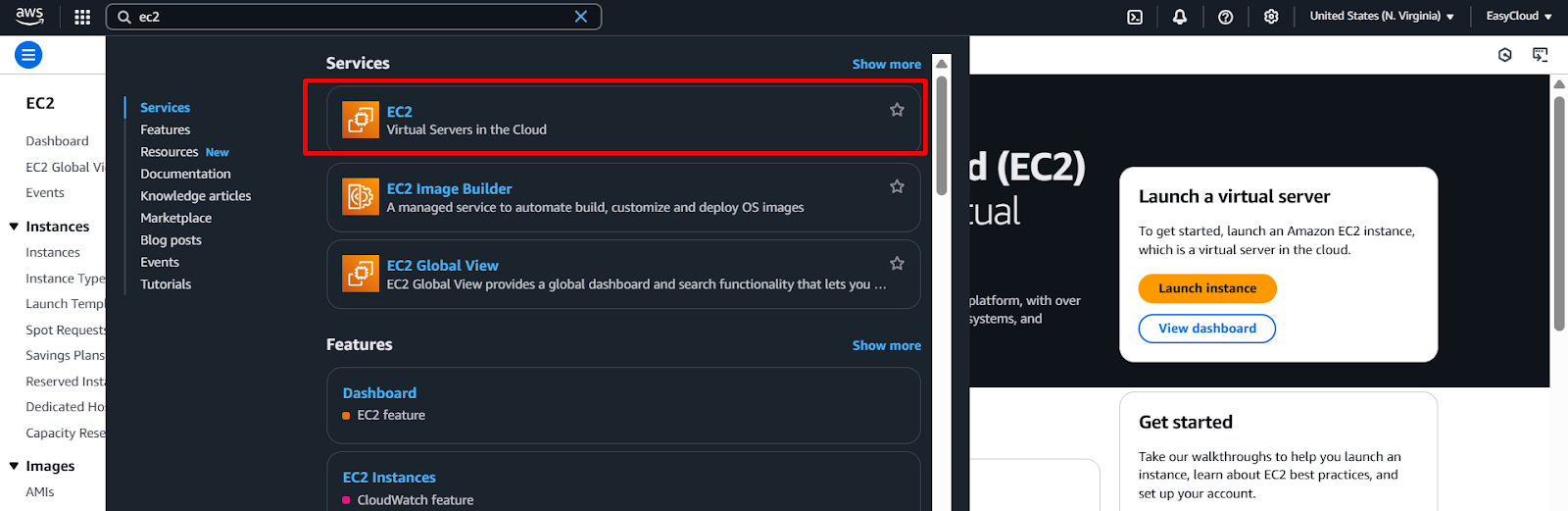The height and width of the screenshot is (511, 1568).
Task: Show more Features results
Action: pos(886,345)
